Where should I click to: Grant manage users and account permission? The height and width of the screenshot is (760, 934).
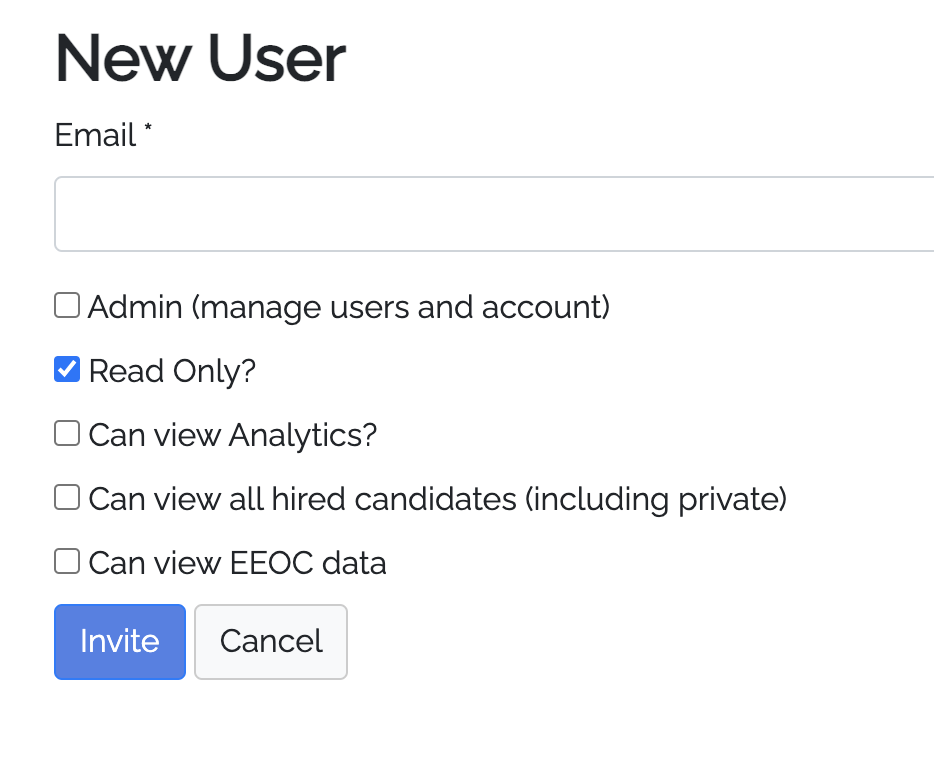pyautogui.click(x=67, y=306)
